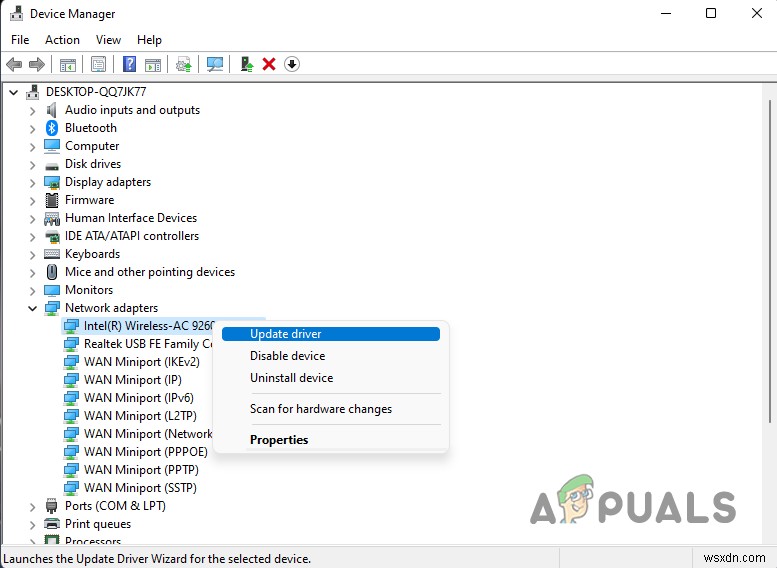This screenshot has width=777, height=568.
Task: Expand the Firmware category
Action: click(33, 201)
